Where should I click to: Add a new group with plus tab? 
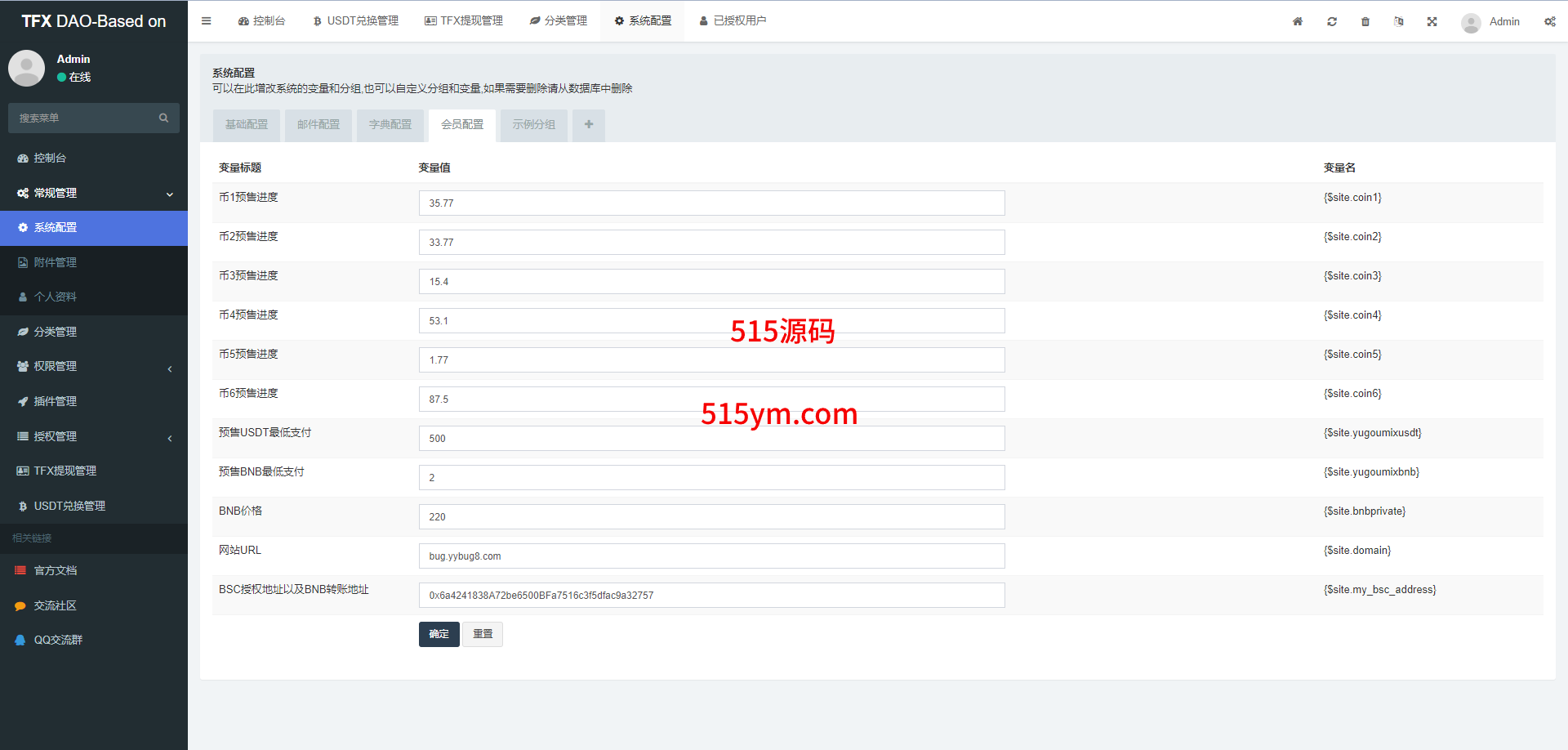click(588, 125)
